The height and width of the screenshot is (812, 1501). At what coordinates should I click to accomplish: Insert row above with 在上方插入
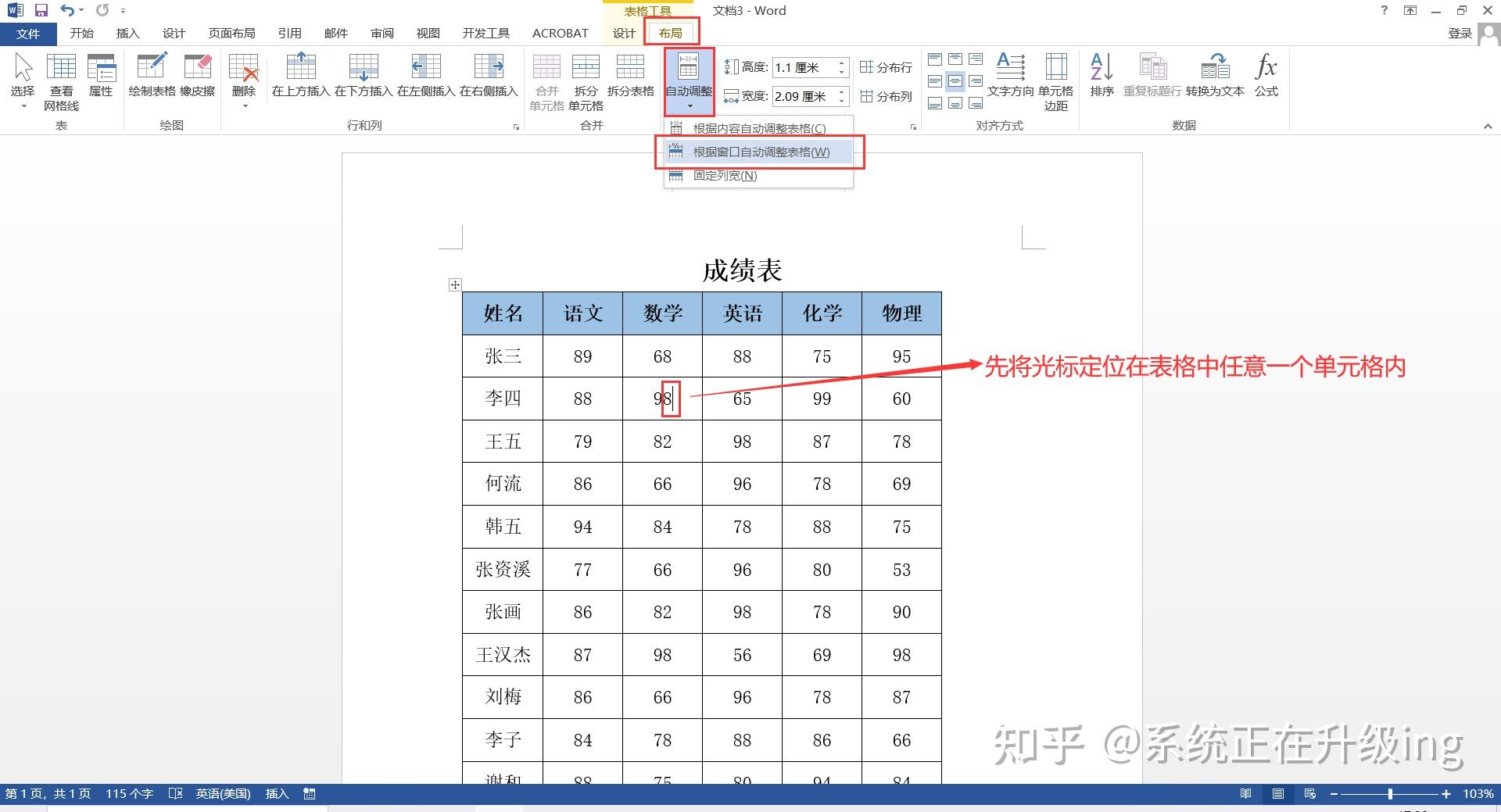coord(301,76)
